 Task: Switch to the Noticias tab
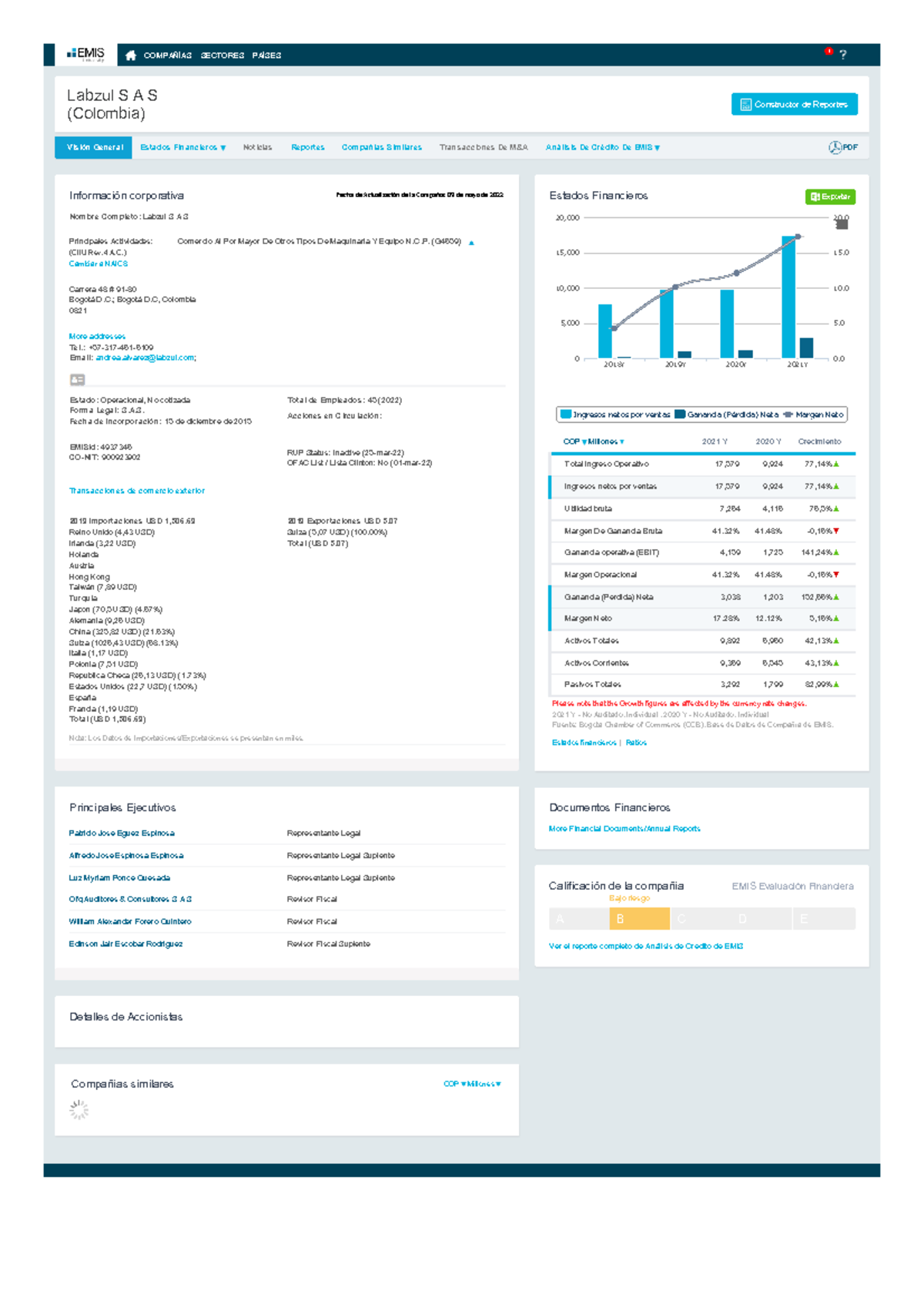tap(257, 147)
